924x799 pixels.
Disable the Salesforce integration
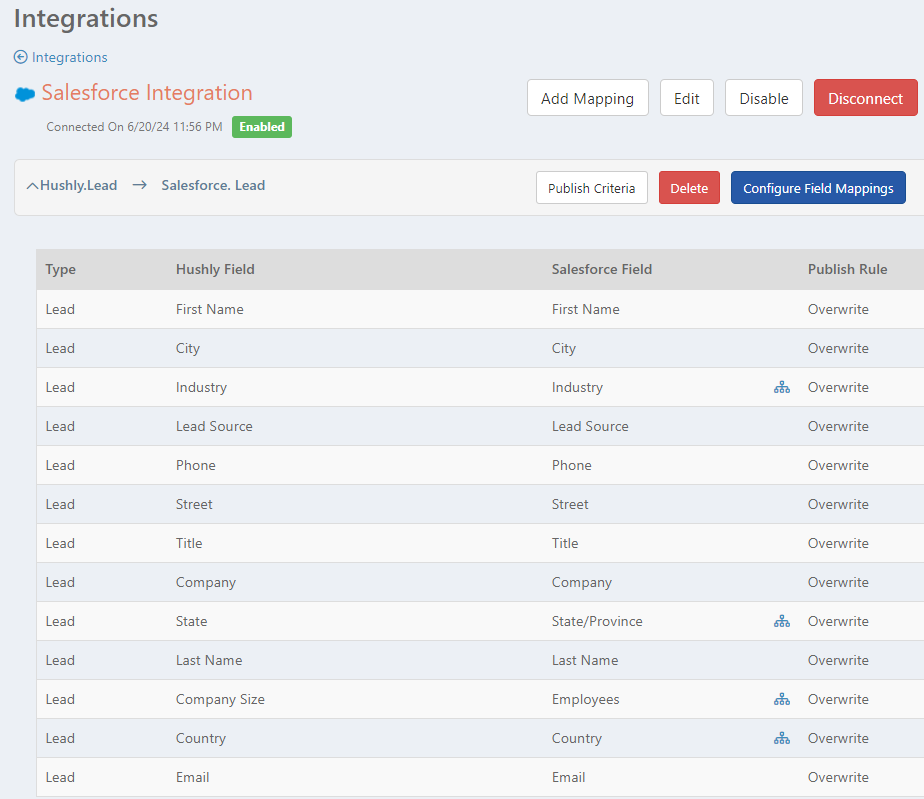tap(764, 98)
